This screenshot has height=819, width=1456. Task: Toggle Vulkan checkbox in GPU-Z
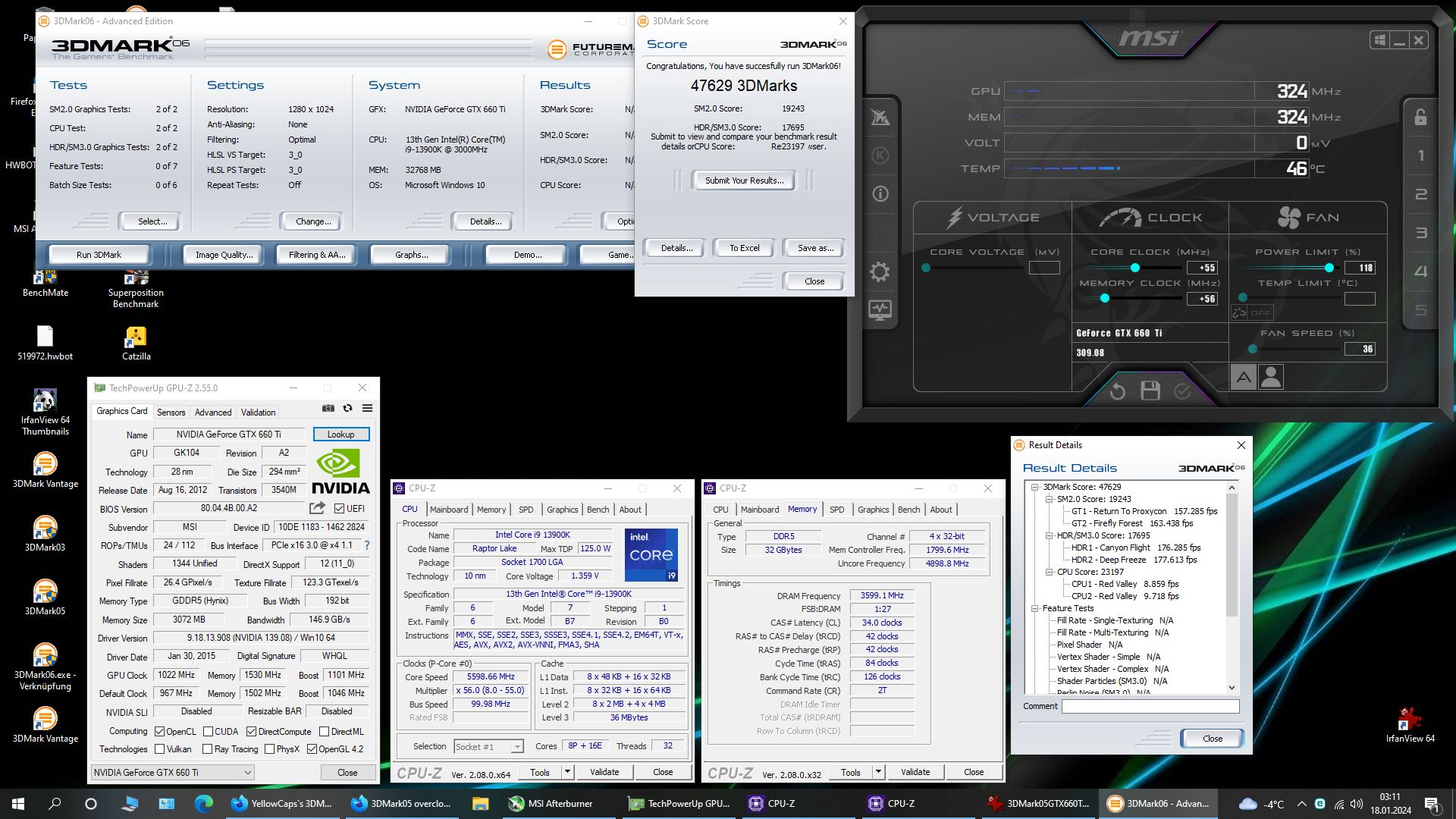coord(159,749)
